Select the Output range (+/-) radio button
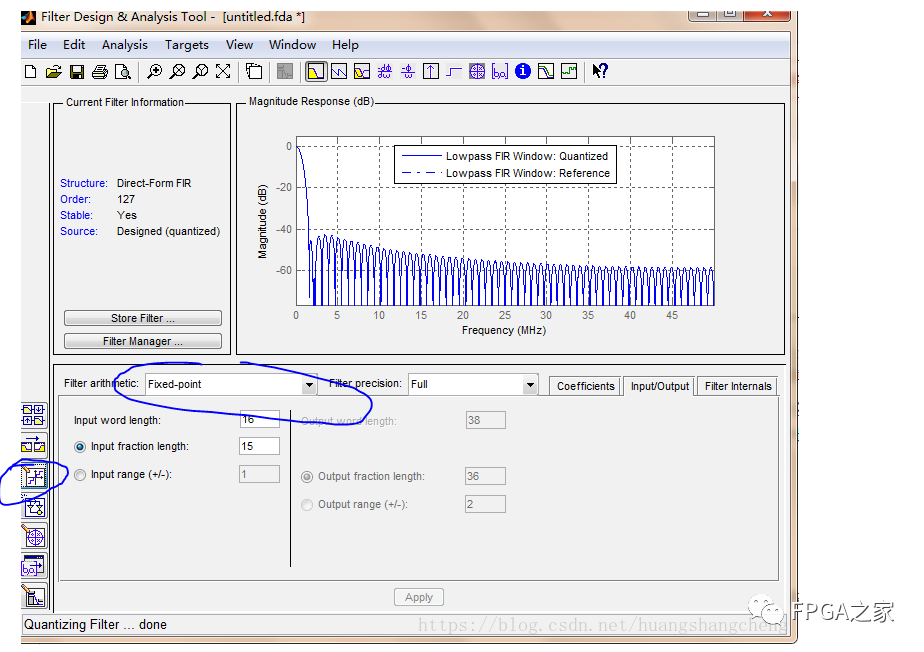Image resolution: width=924 pixels, height=652 pixels. [x=307, y=505]
